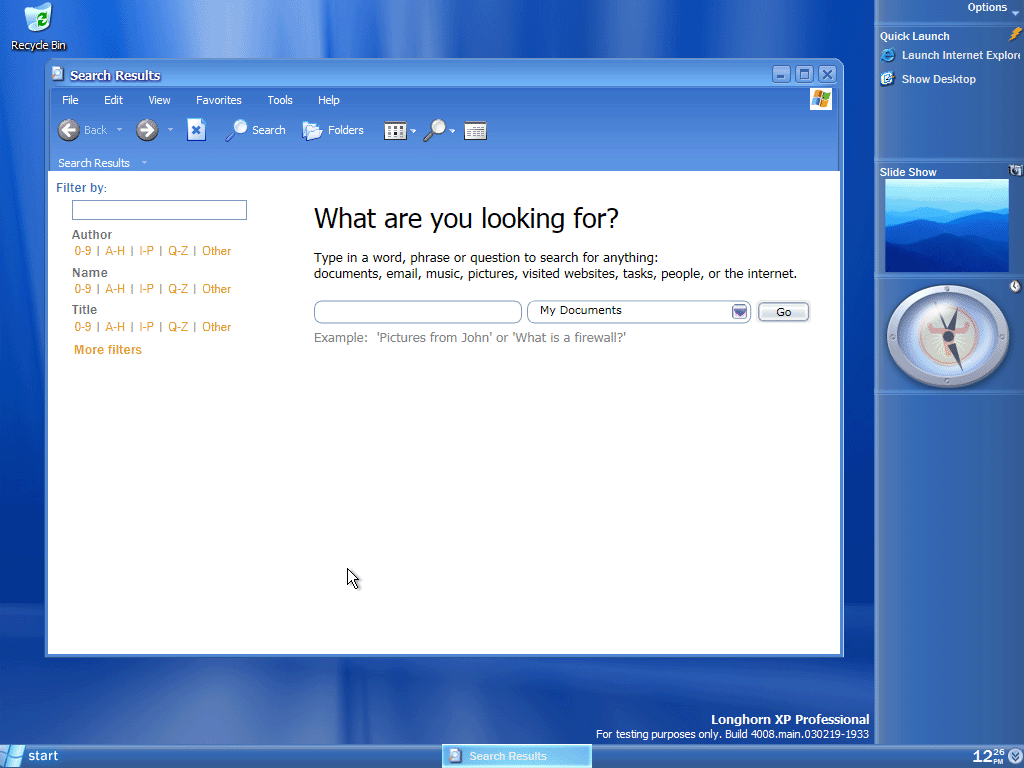Click the Slide Show camera icon

tap(1015, 170)
